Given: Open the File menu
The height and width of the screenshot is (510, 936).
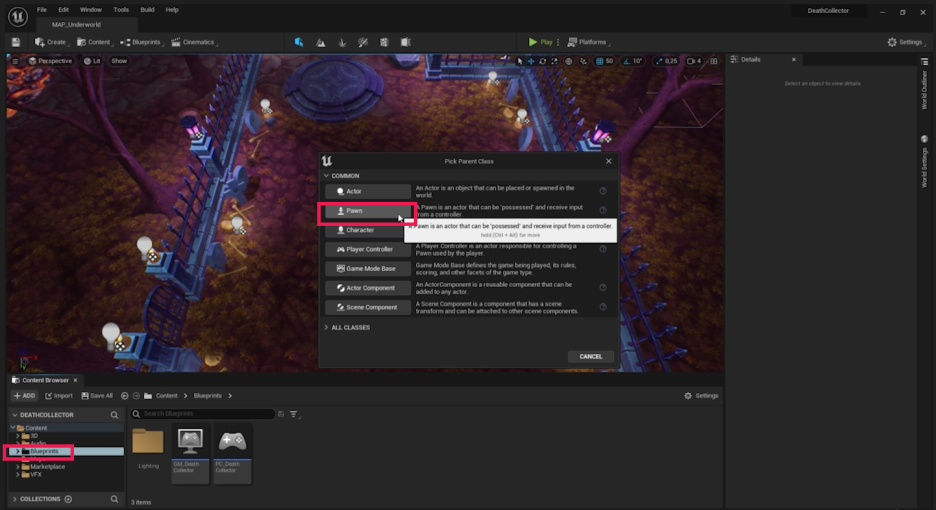Looking at the screenshot, I should [x=42, y=10].
